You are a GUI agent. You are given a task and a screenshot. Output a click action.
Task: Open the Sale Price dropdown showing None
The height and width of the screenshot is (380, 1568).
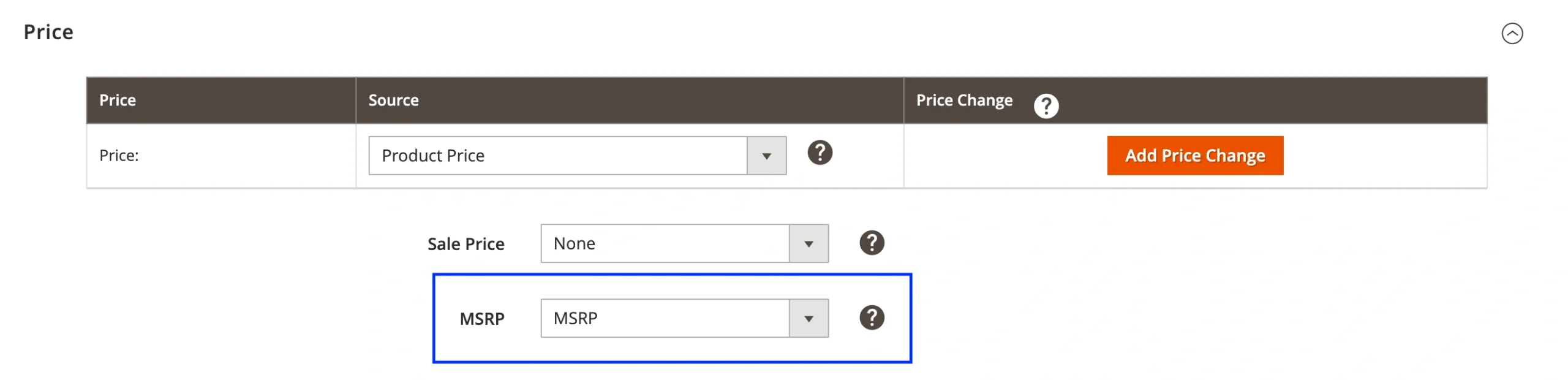point(665,243)
